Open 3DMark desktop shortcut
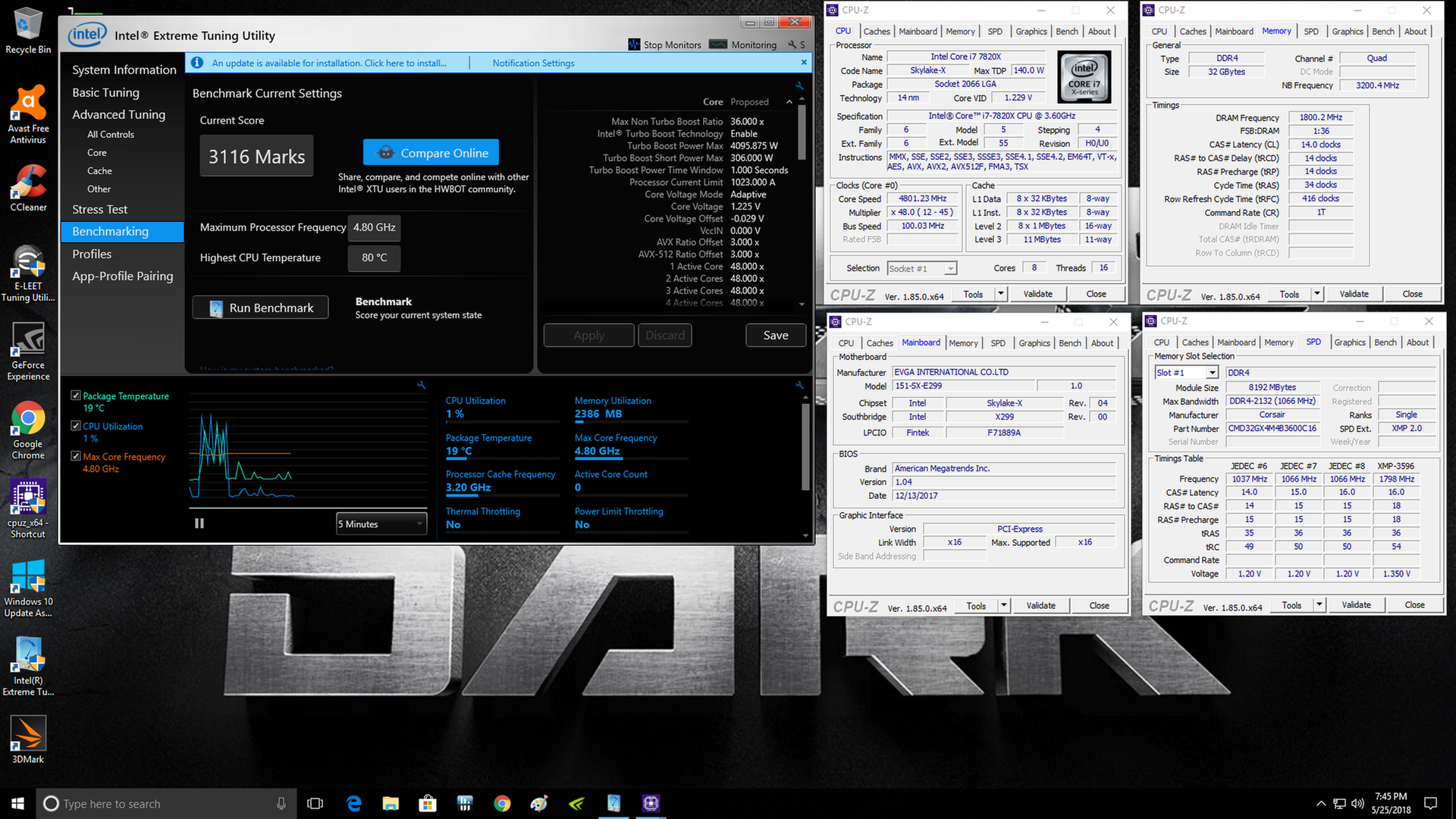Screen dimensions: 1456x819 pos(28,739)
